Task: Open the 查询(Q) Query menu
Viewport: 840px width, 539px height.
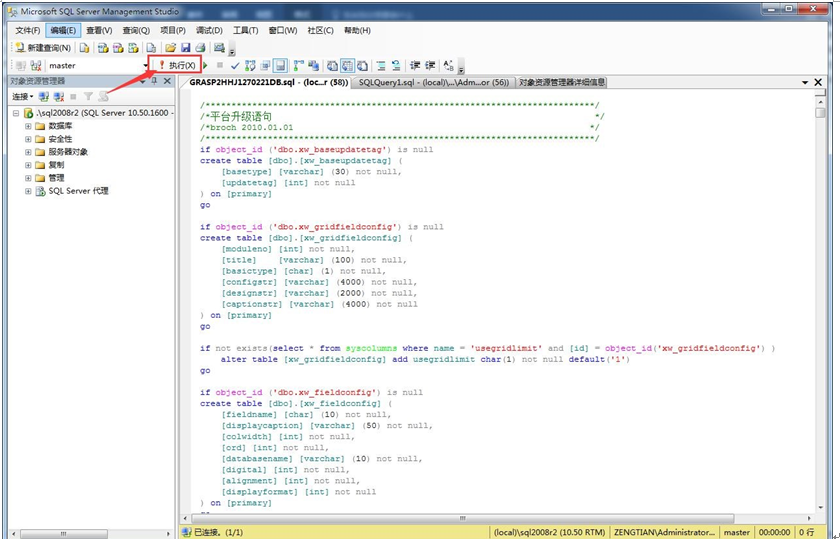Action: [x=136, y=30]
